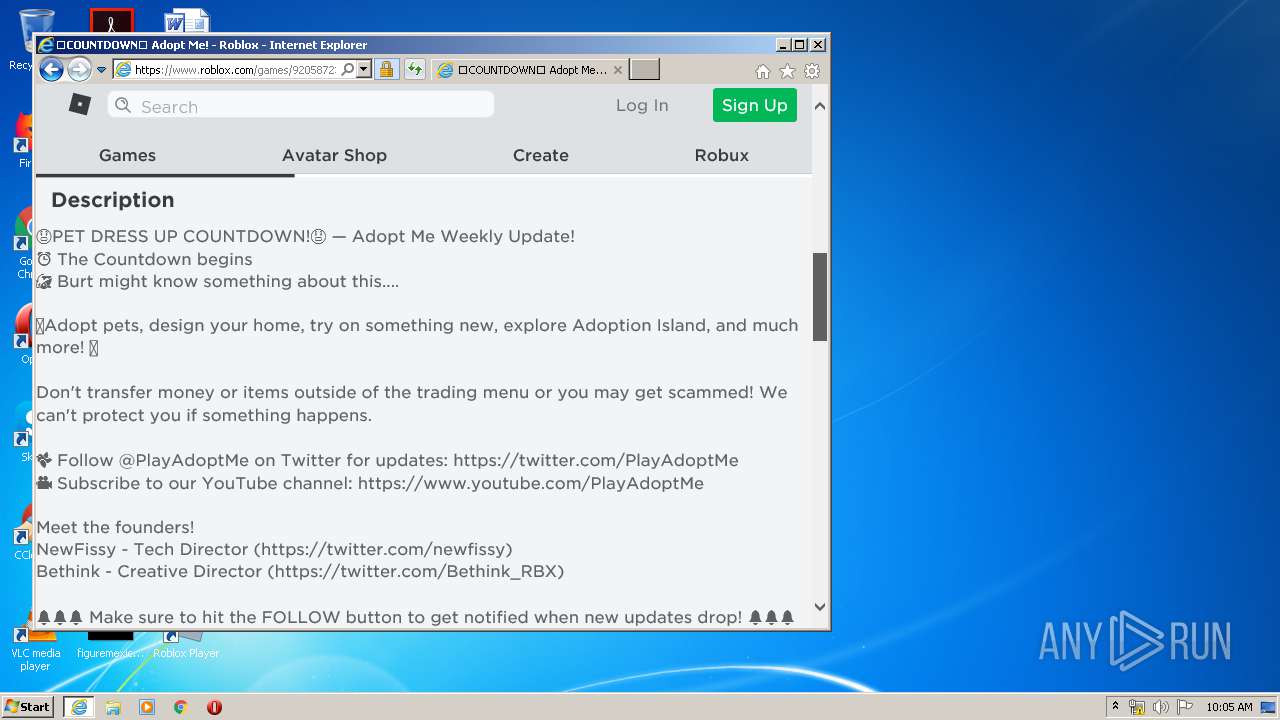Click the NewFissy Tech Director line
This screenshot has height=720, width=1280.
pos(274,549)
